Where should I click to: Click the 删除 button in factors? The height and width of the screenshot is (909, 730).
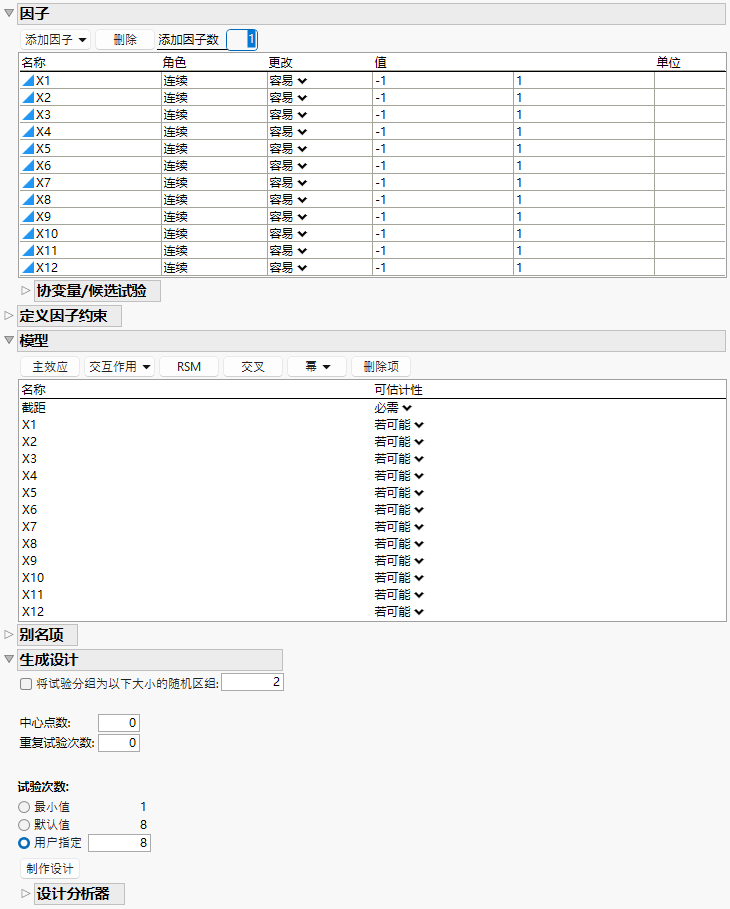[x=125, y=39]
